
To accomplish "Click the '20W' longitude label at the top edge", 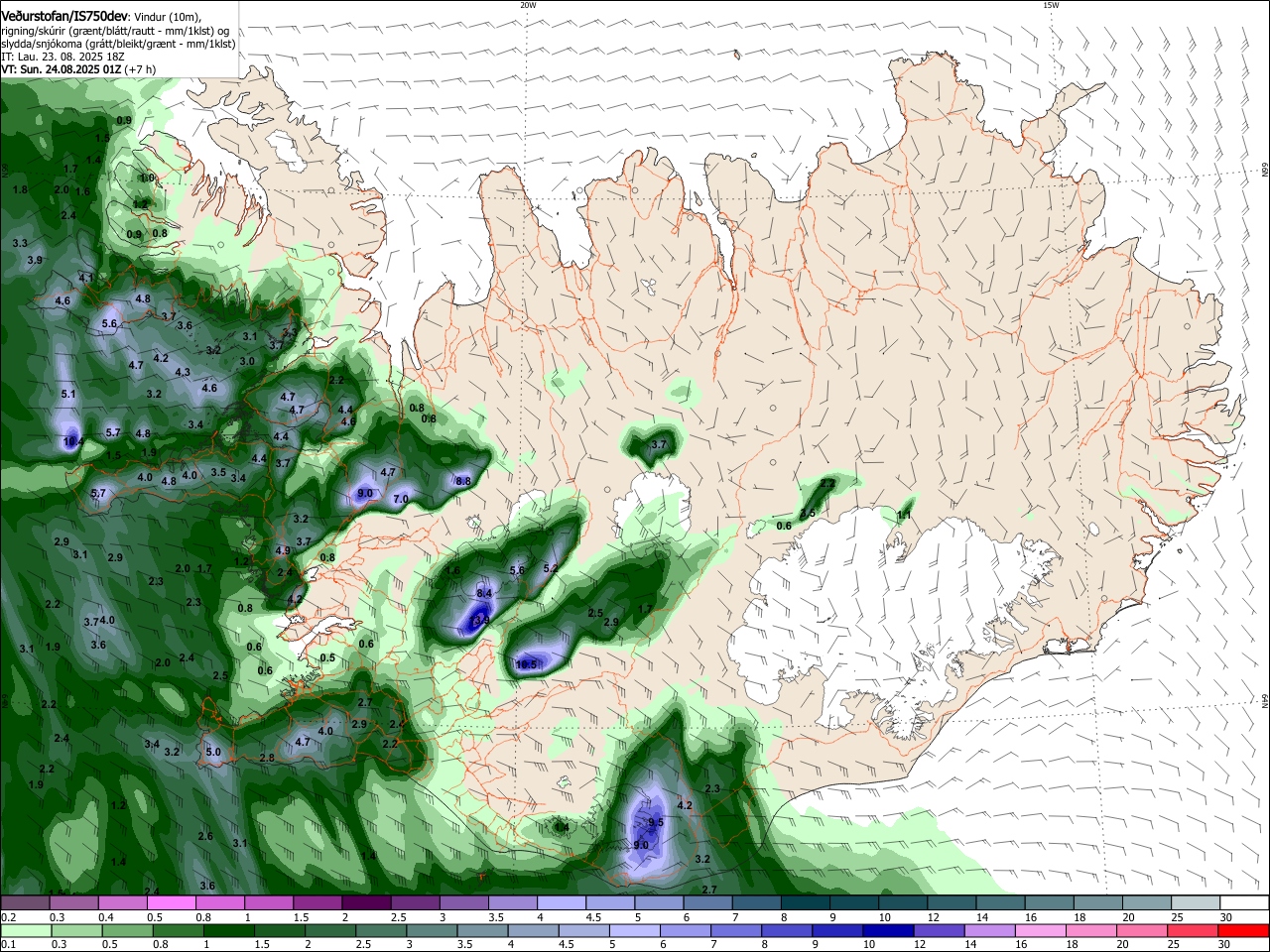I will click(528, 5).
